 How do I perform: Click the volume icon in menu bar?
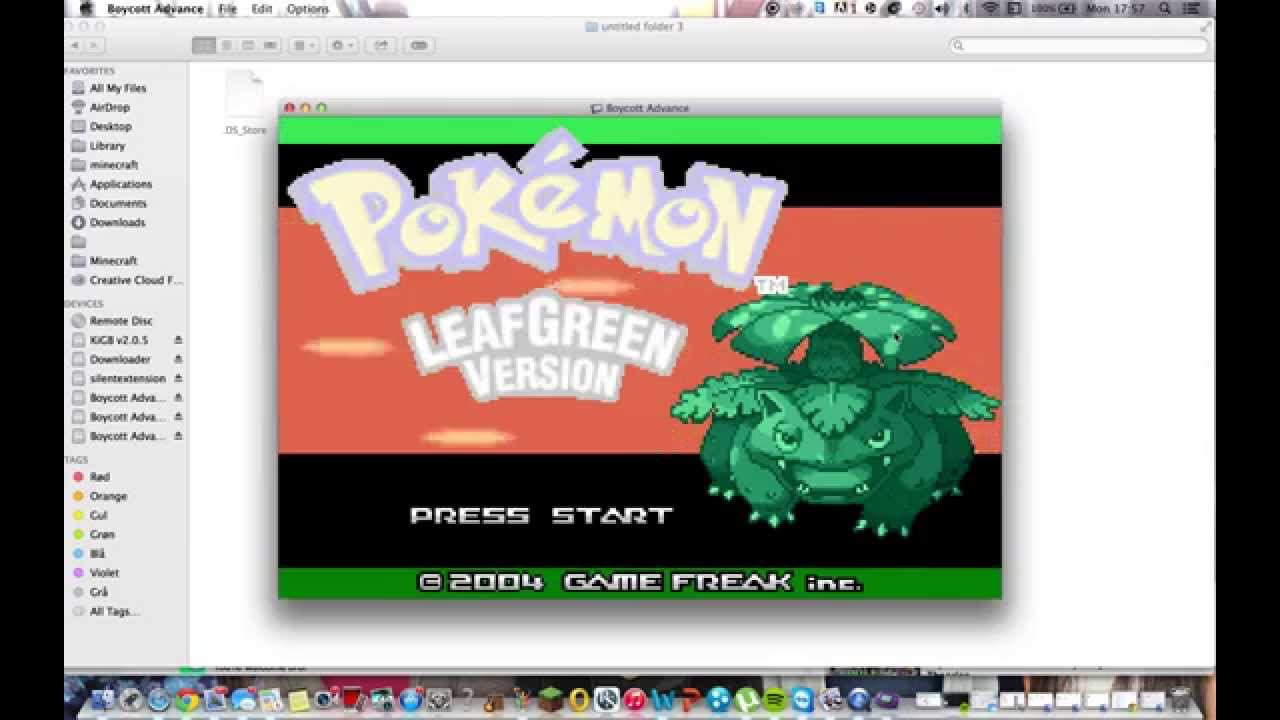coord(941,9)
